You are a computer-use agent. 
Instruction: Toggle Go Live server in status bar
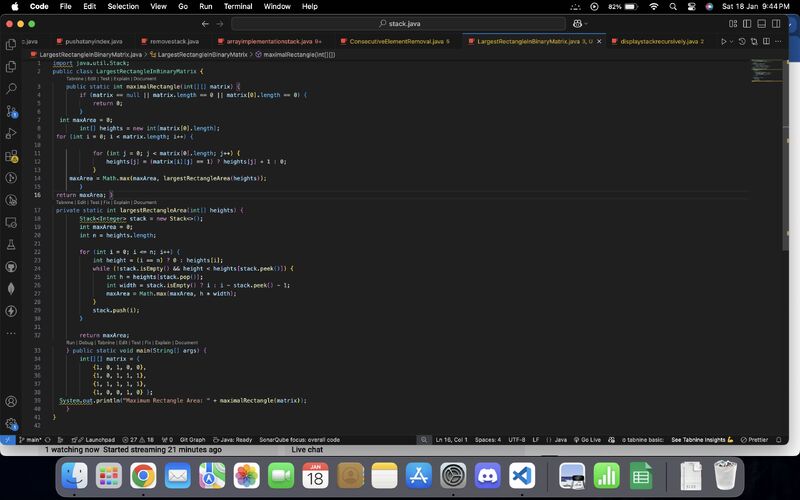click(588, 439)
